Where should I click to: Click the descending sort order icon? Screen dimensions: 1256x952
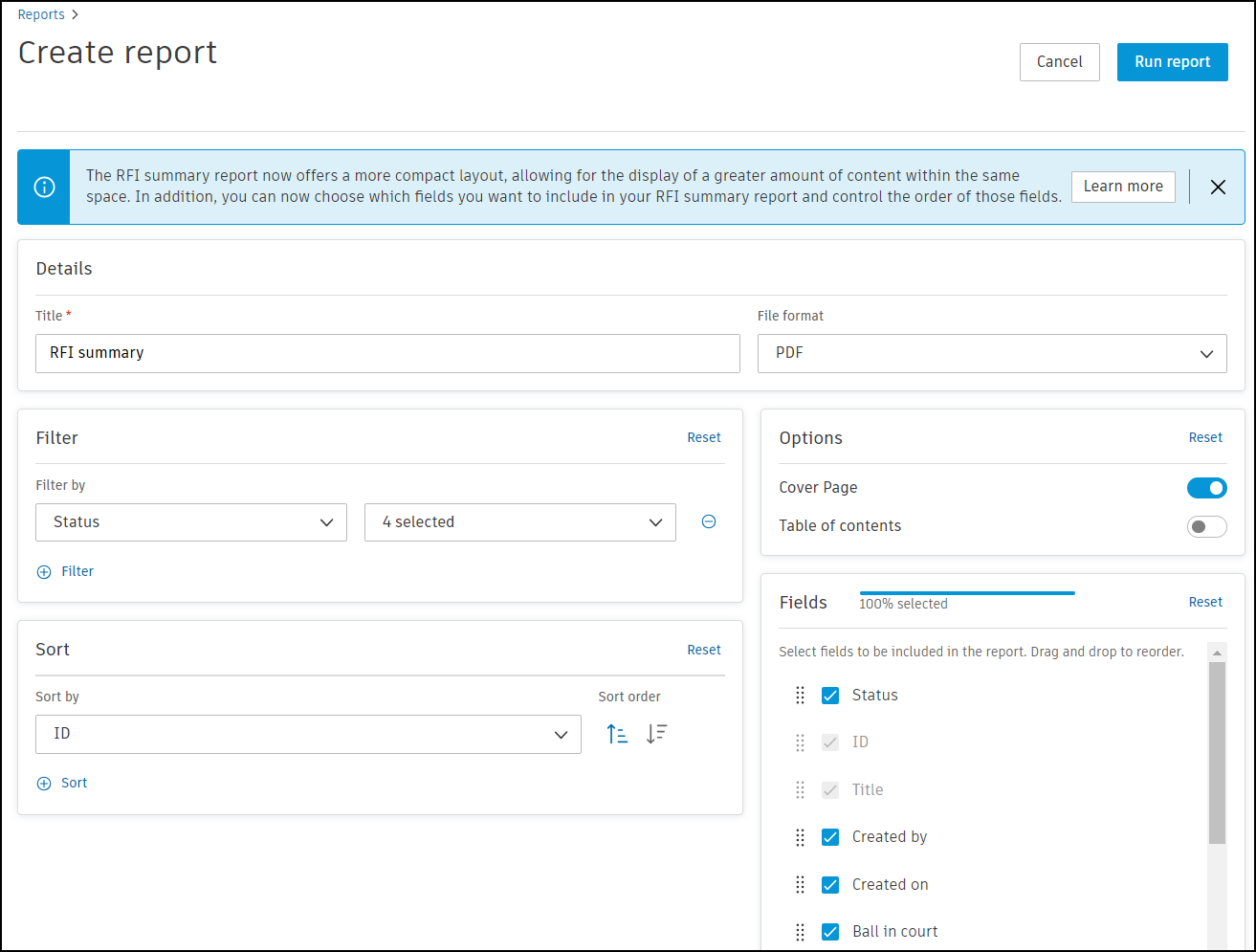tap(656, 734)
